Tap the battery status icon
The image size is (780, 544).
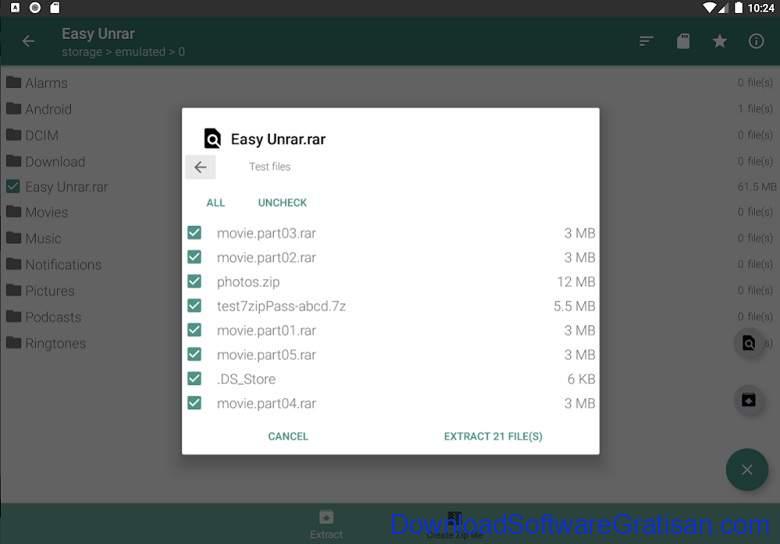[739, 7]
